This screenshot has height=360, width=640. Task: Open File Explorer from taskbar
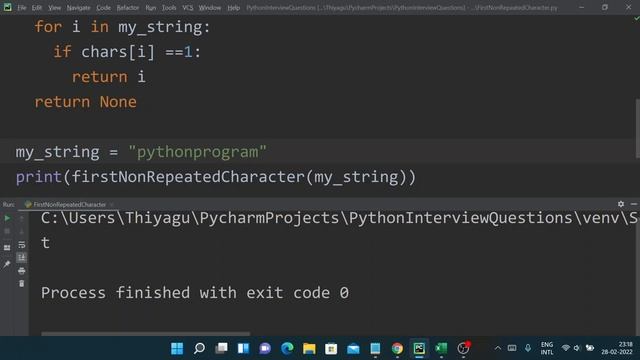[x=309, y=348]
